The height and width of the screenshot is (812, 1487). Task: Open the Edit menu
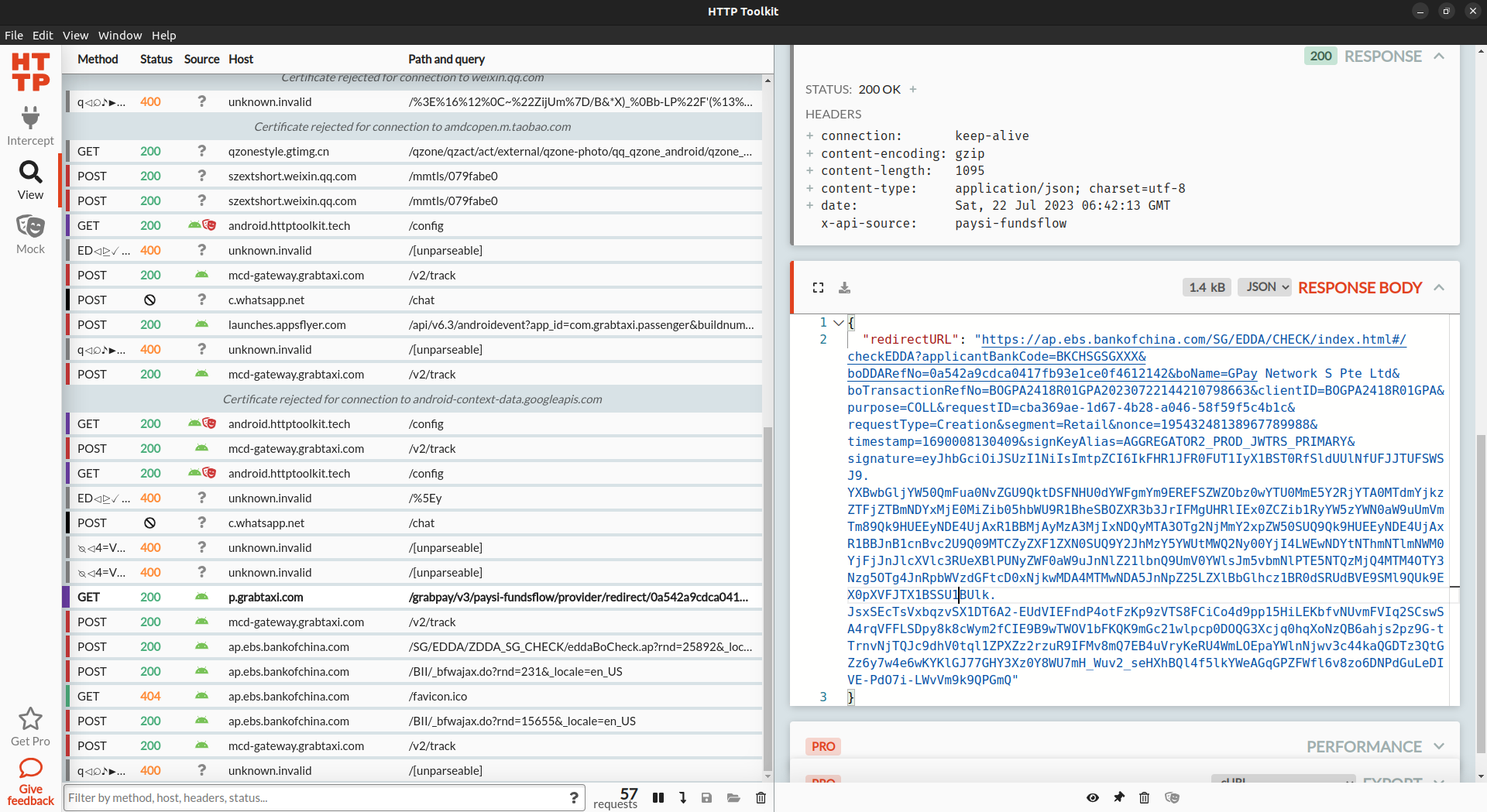click(43, 35)
